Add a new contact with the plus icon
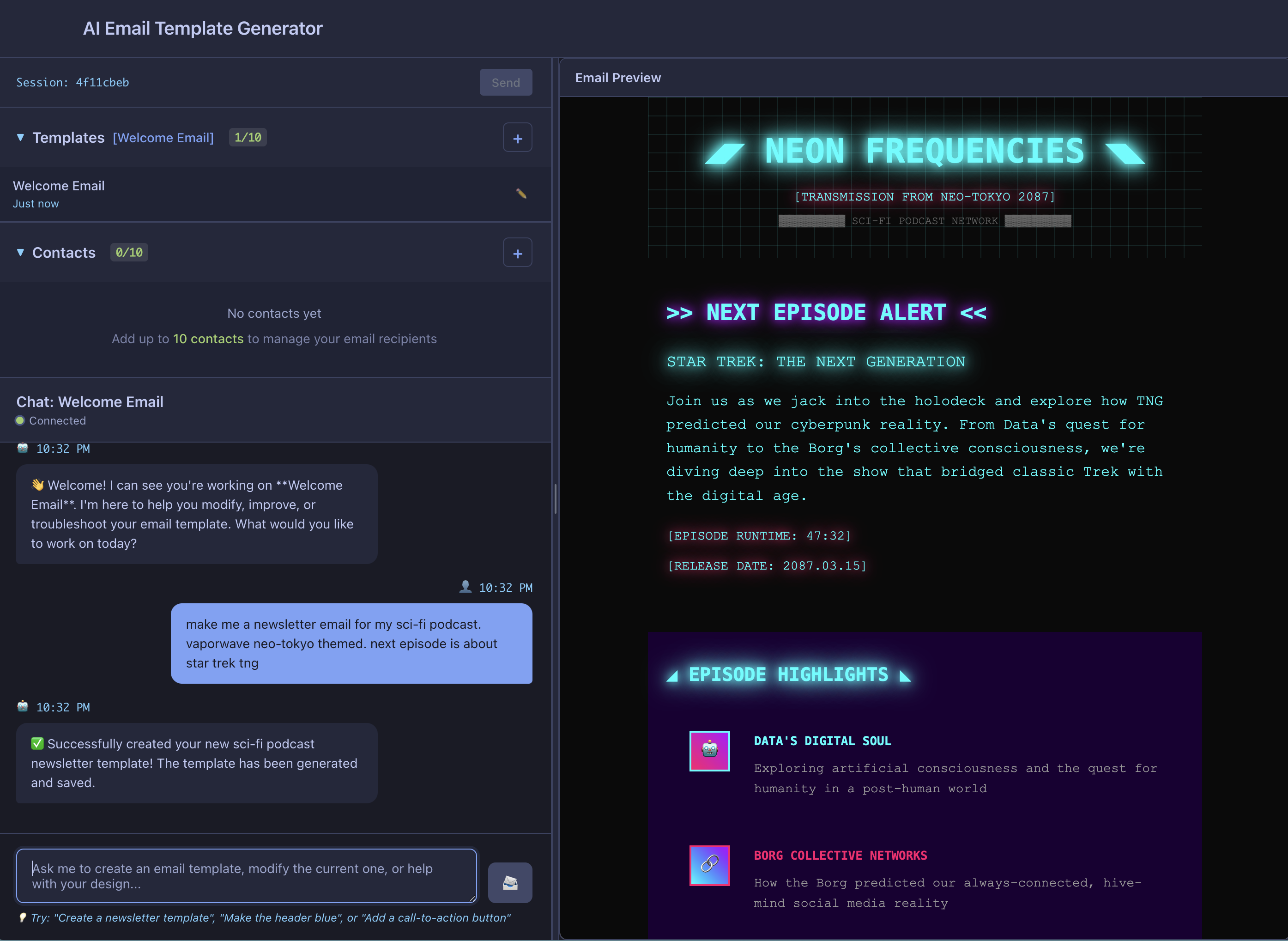Viewport: 1288px width, 941px height. point(517,252)
